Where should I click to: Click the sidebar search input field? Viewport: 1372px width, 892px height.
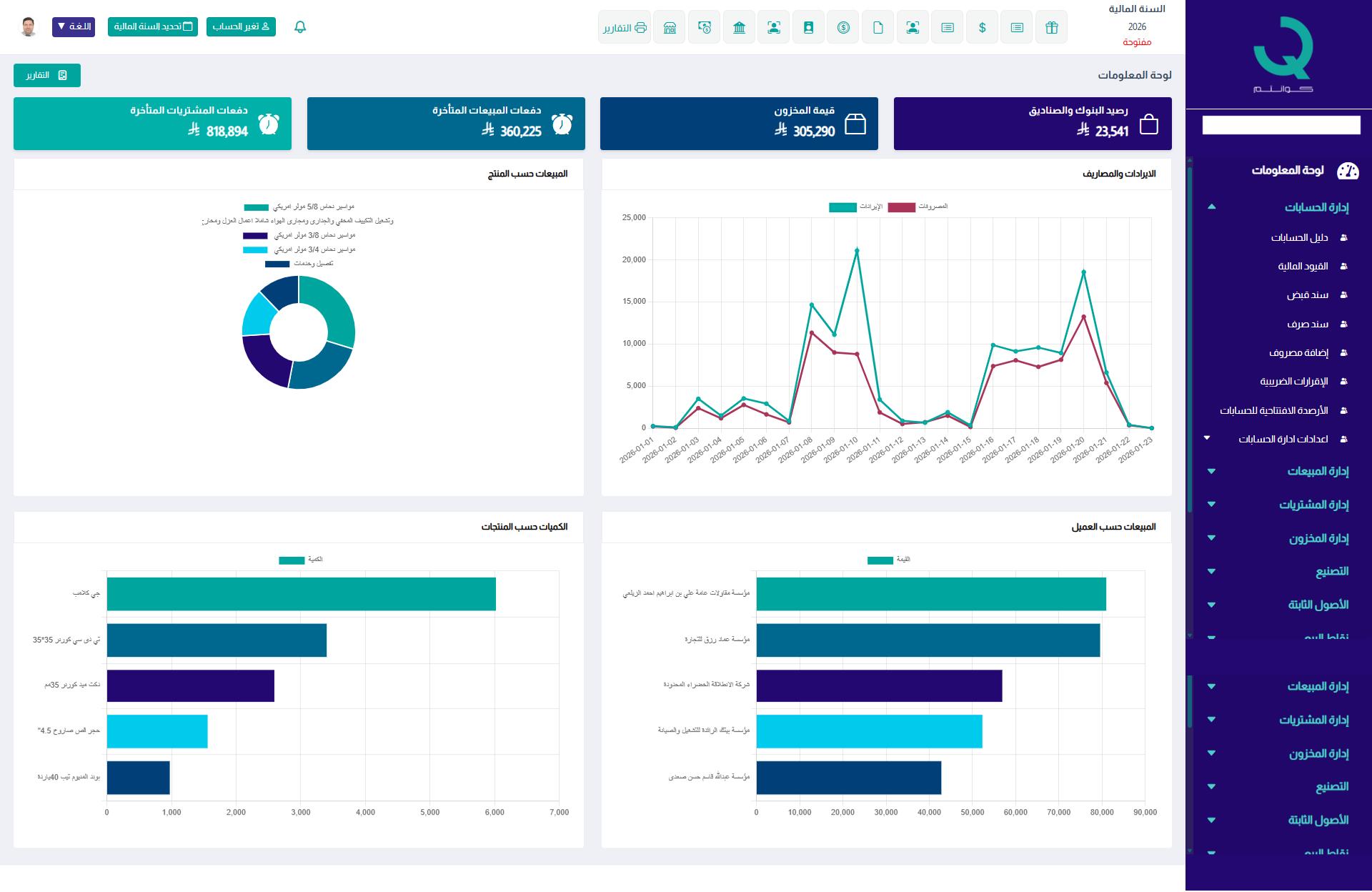1281,125
